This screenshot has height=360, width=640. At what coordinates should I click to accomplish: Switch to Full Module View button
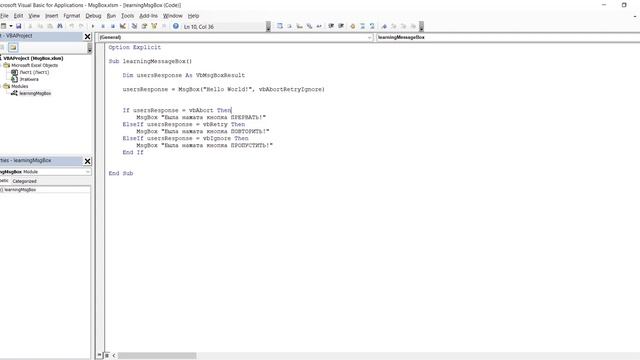point(107,356)
